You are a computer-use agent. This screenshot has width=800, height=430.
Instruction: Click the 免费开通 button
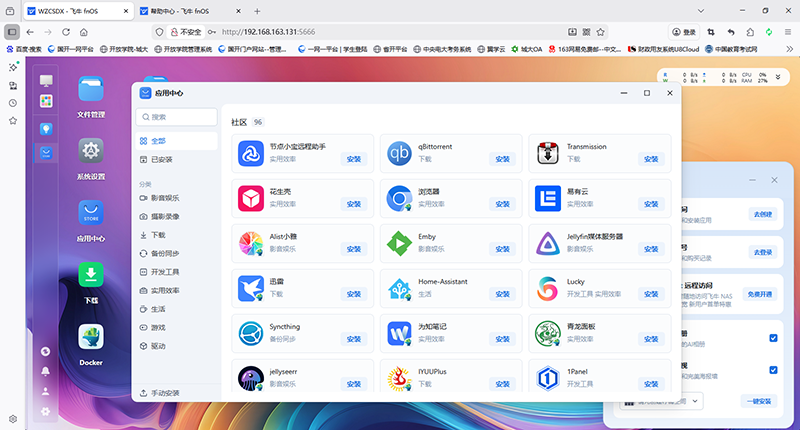[x=760, y=294]
